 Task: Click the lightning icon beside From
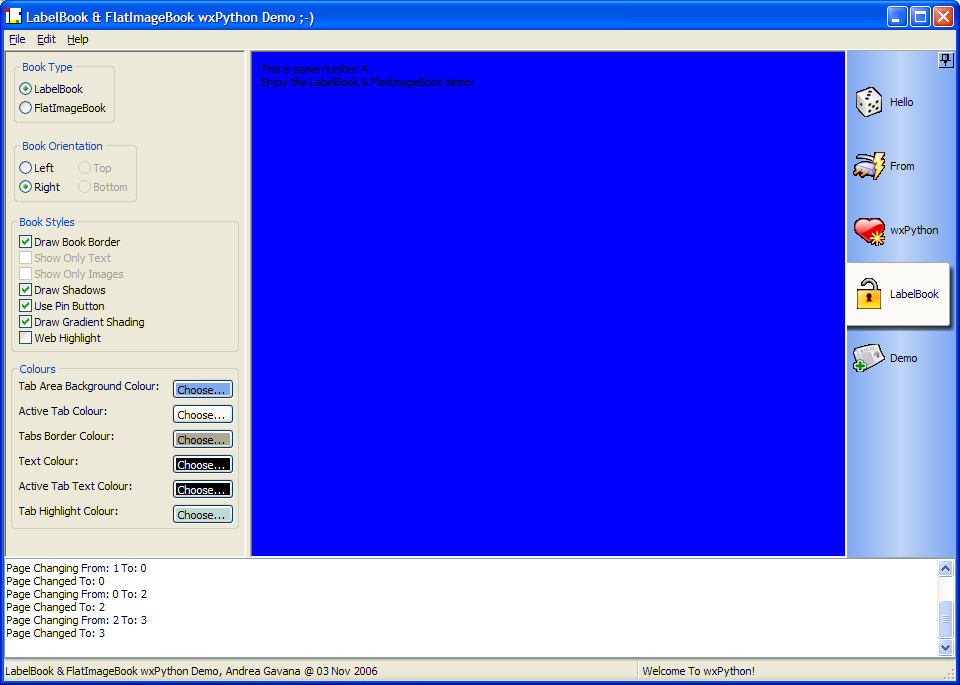pos(868,166)
